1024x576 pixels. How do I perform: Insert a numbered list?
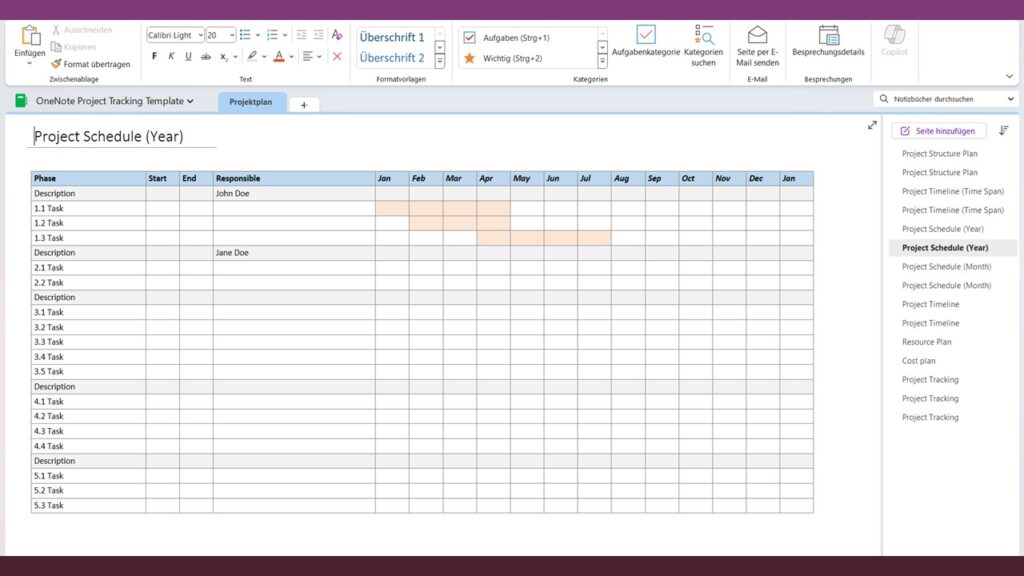(x=272, y=35)
